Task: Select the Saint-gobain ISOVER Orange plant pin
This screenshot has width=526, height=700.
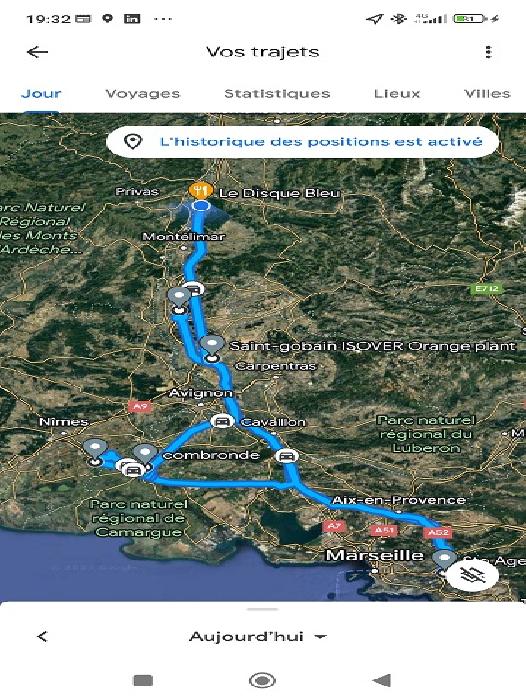Action: (212, 347)
